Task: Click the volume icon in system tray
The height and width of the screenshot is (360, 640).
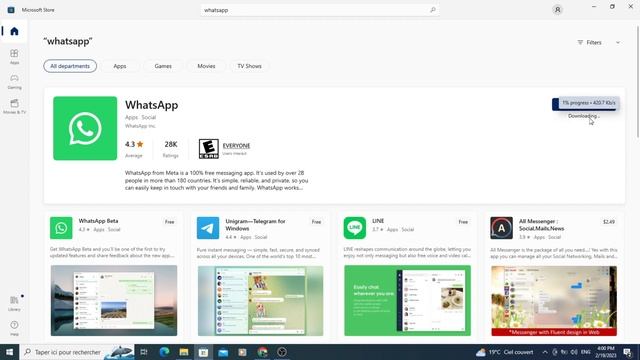Action: point(574,352)
